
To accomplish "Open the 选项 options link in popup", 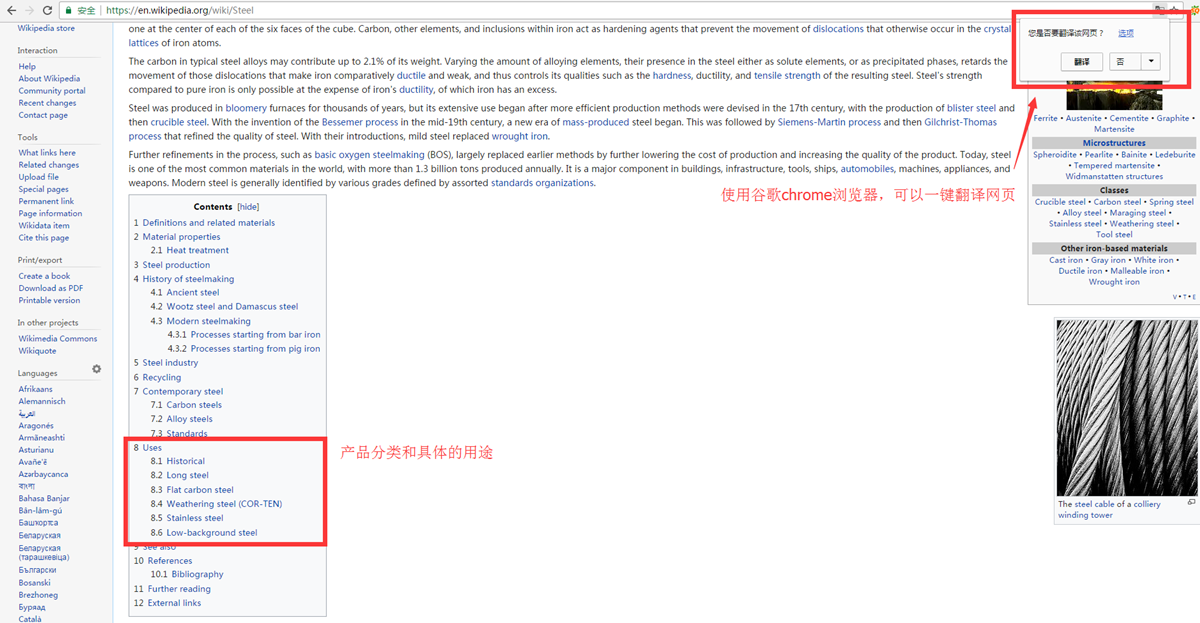I will pos(1126,34).
